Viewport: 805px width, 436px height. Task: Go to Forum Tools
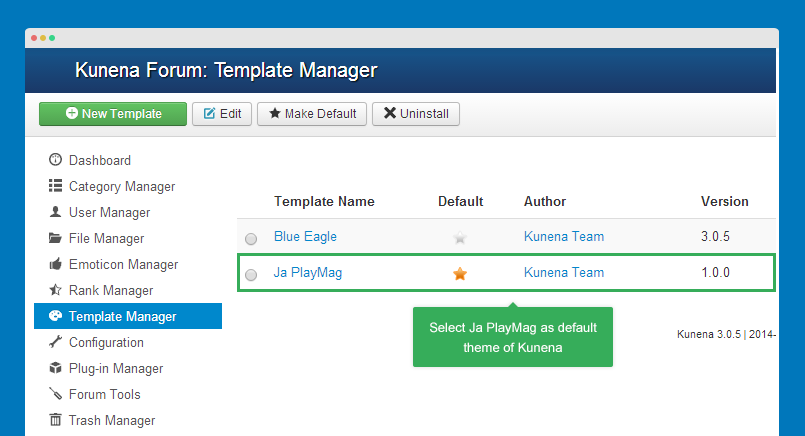105,394
